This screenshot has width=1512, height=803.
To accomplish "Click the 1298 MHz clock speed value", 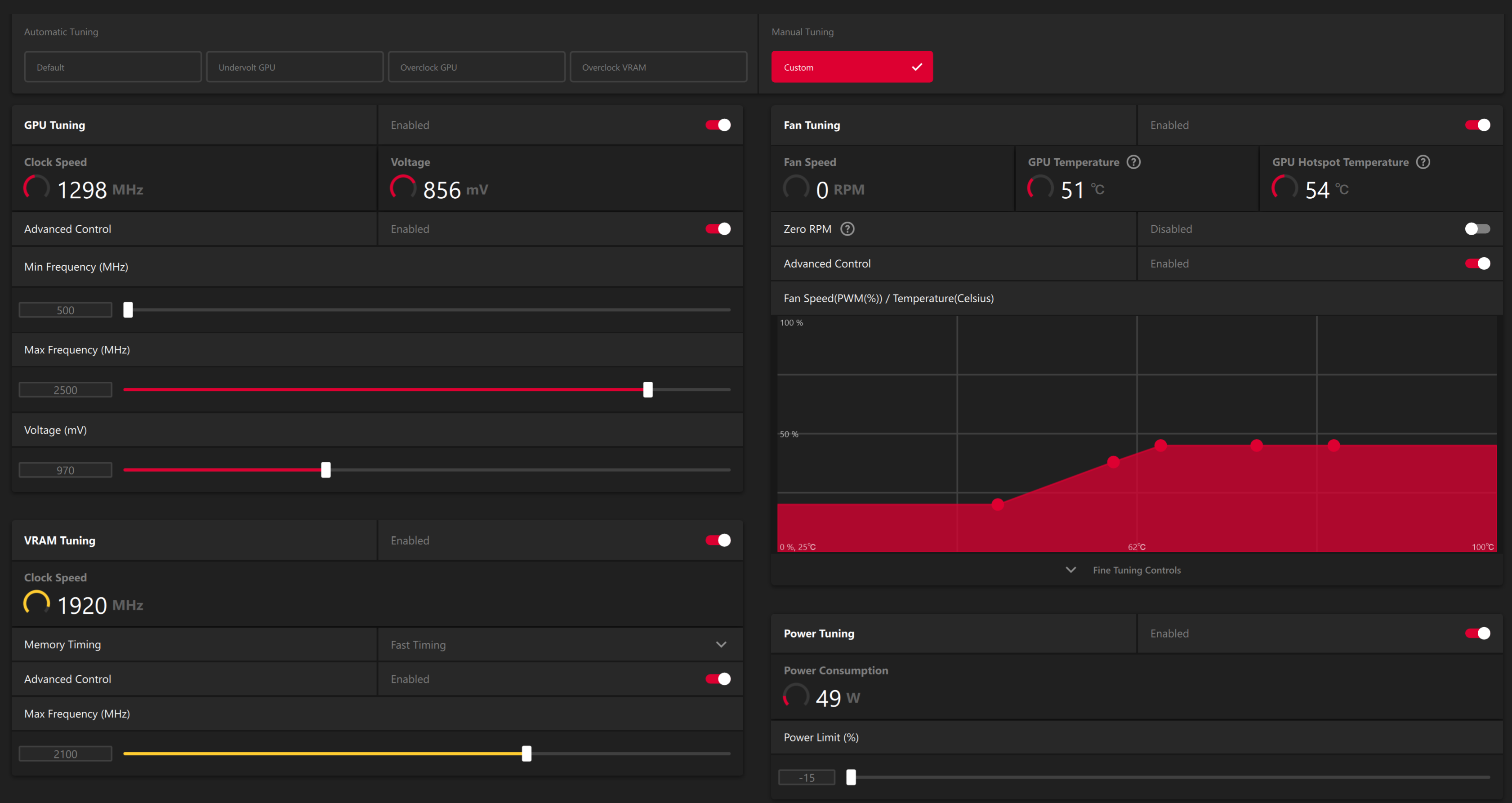I will [x=100, y=190].
